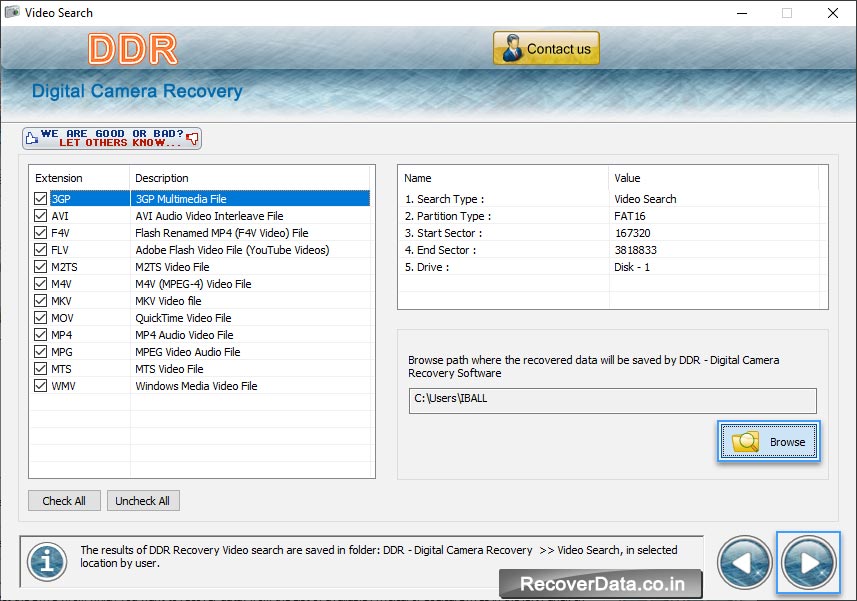
Task: Select 'QuickTime Video File' description
Action: tap(183, 317)
